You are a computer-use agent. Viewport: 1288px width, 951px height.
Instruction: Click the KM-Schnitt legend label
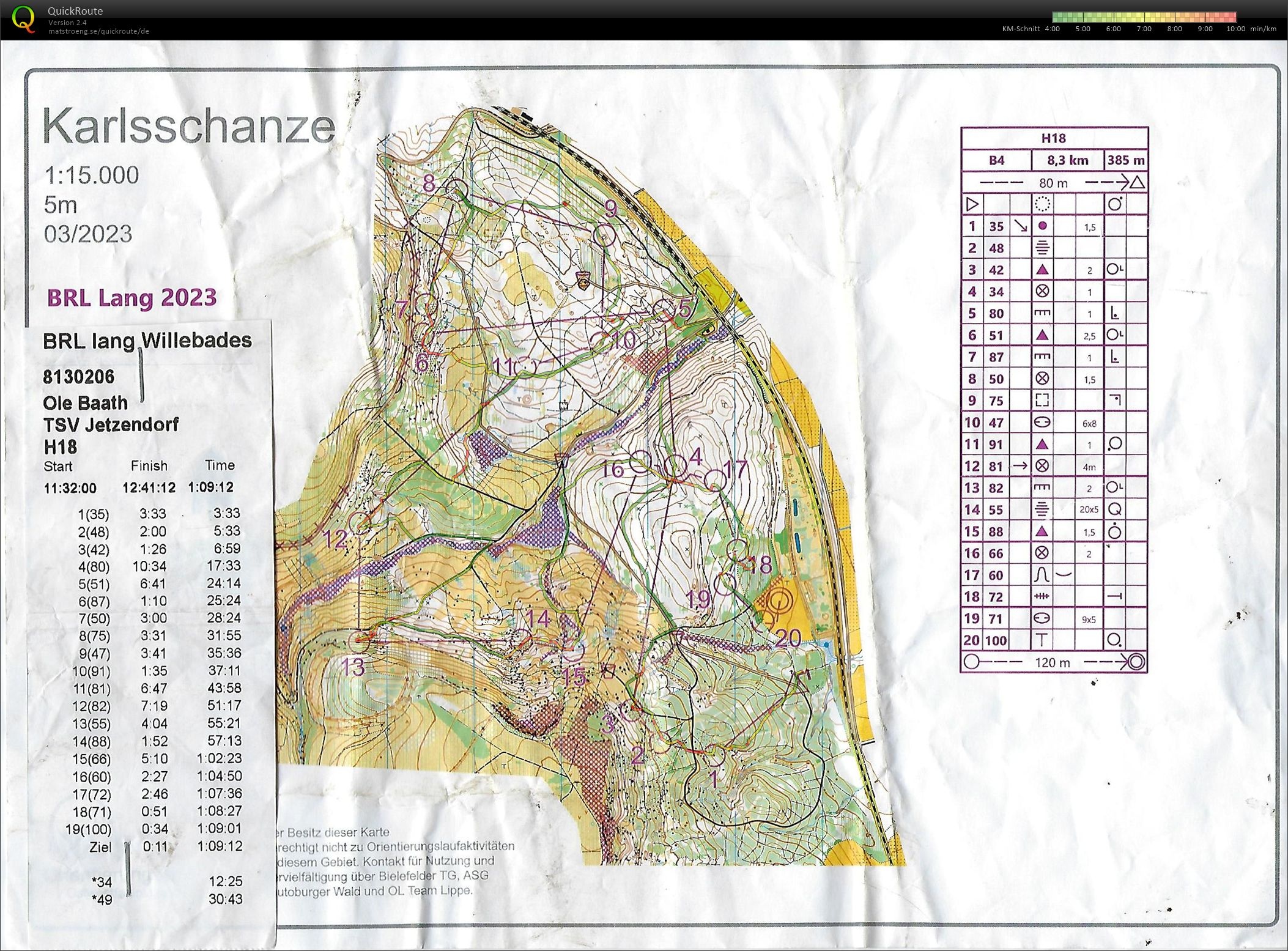point(1021,29)
